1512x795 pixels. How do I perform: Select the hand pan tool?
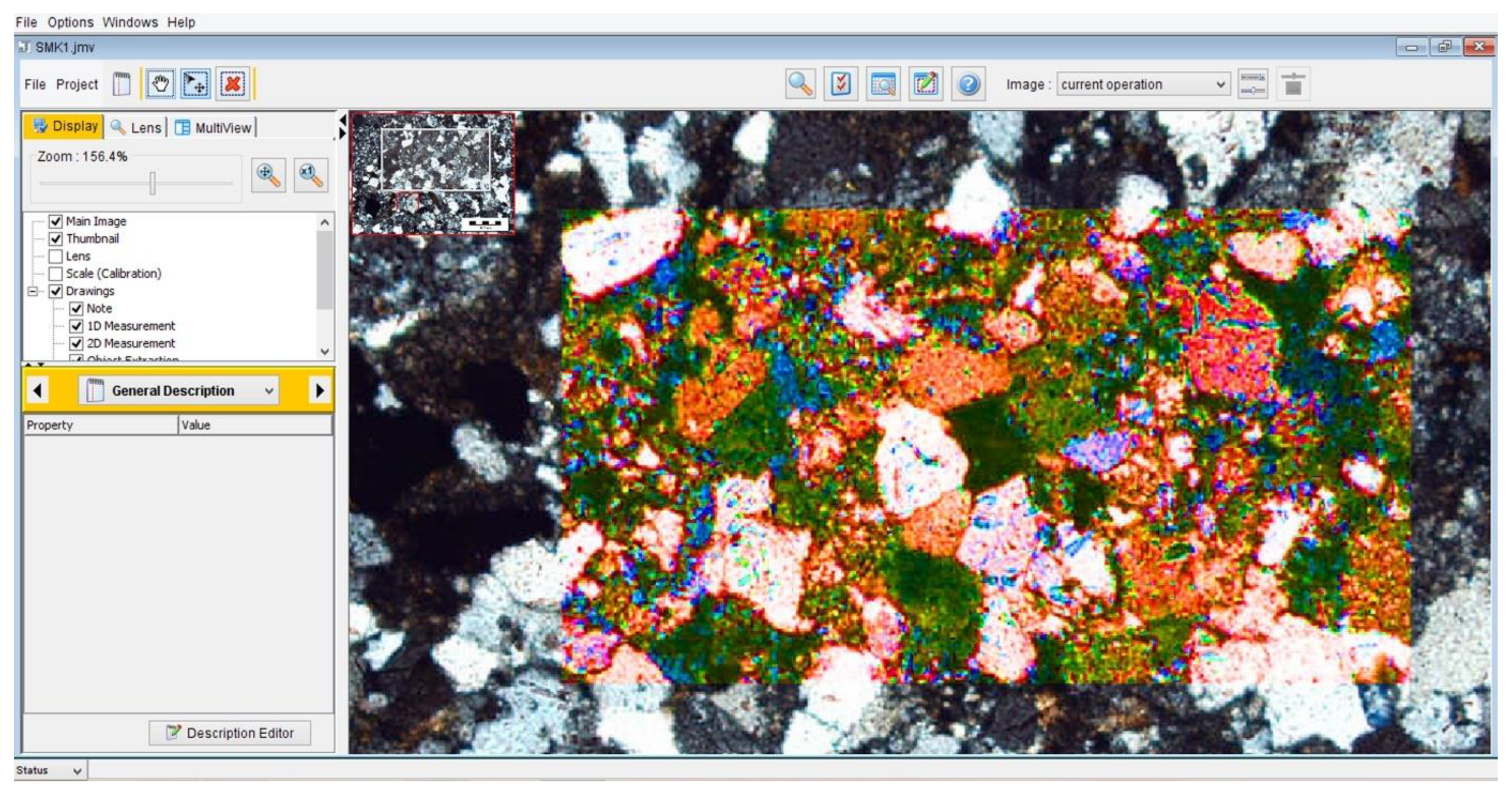160,84
